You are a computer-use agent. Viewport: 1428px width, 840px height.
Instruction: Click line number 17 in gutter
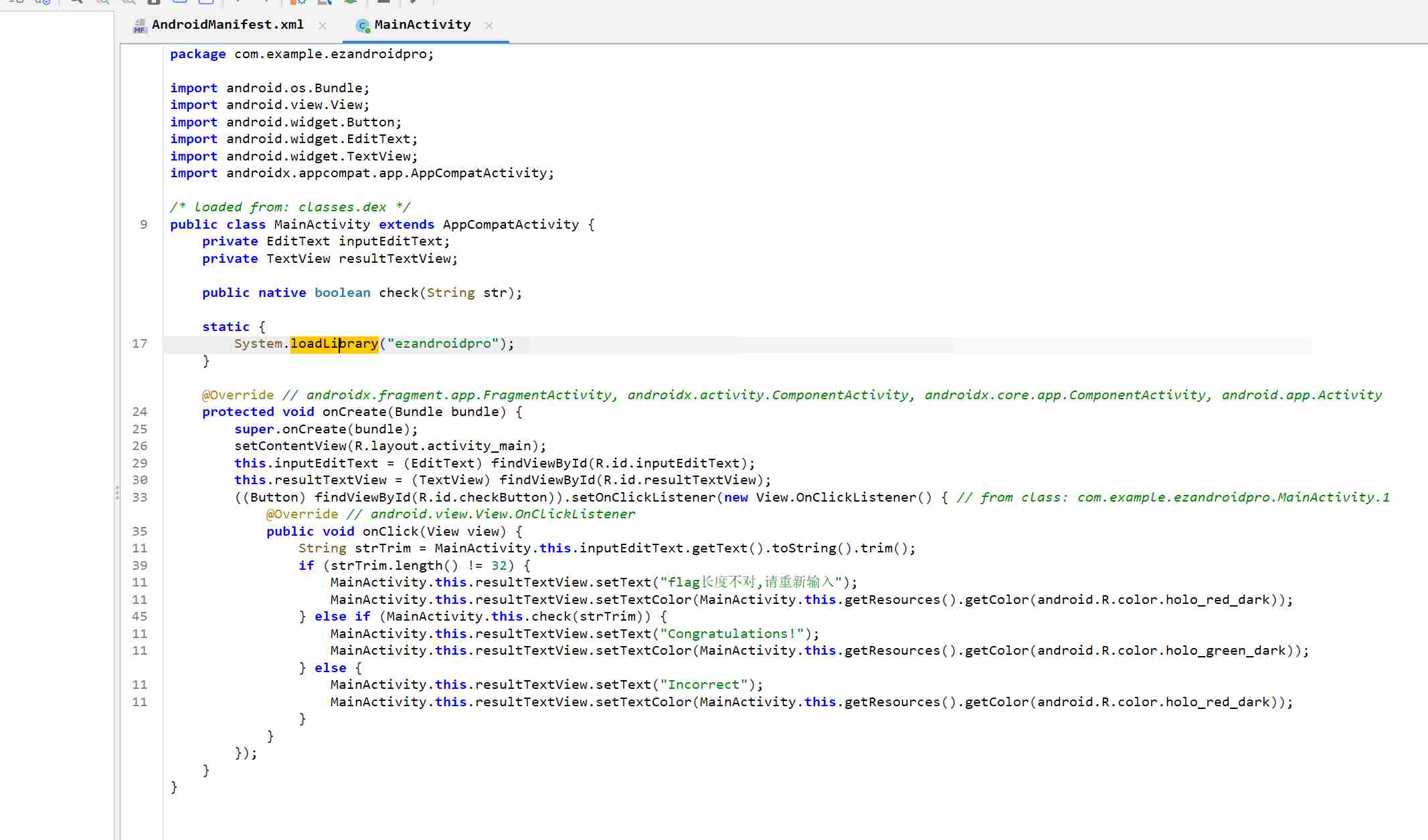coord(139,344)
